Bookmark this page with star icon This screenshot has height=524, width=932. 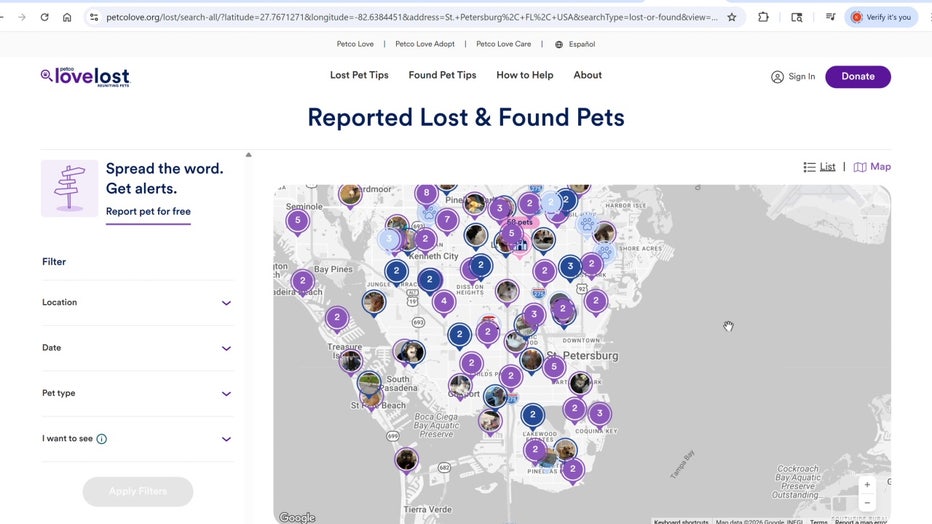pos(732,17)
